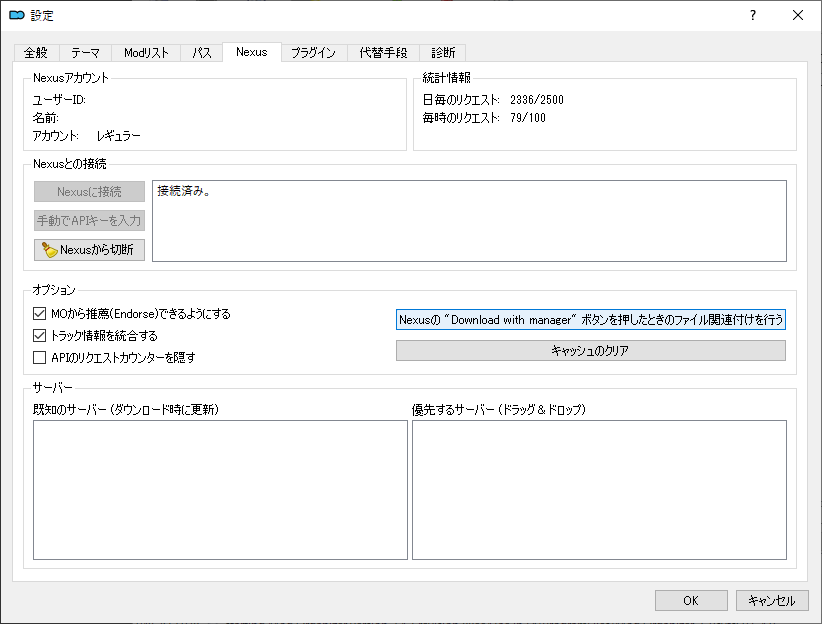Enable APIのリクエストカウンターを隠す checkbox
The image size is (822, 624).
pyautogui.click(x=39, y=358)
